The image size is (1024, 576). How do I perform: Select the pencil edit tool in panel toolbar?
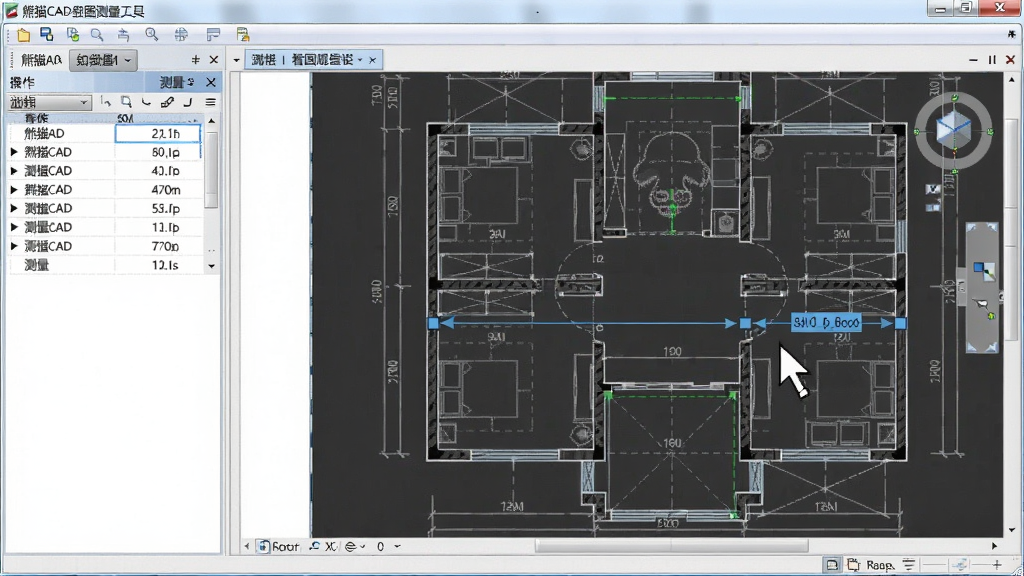pos(167,102)
